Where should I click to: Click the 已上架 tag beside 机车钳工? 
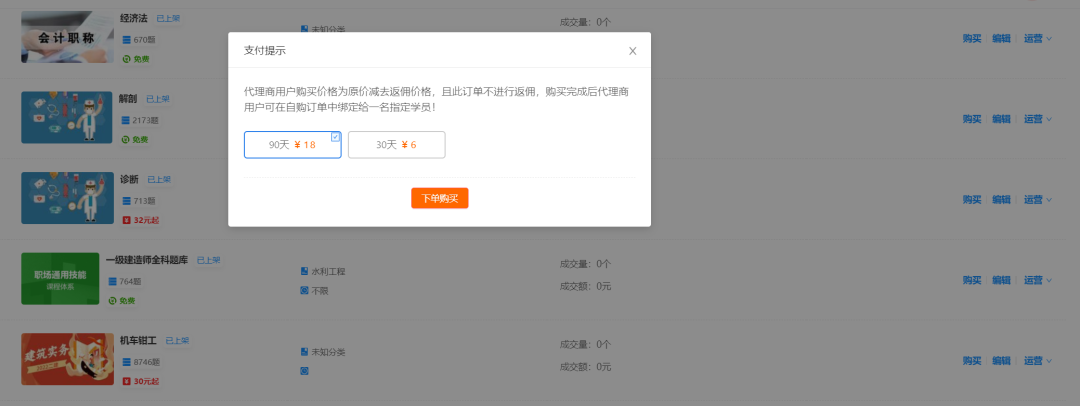coord(177,341)
